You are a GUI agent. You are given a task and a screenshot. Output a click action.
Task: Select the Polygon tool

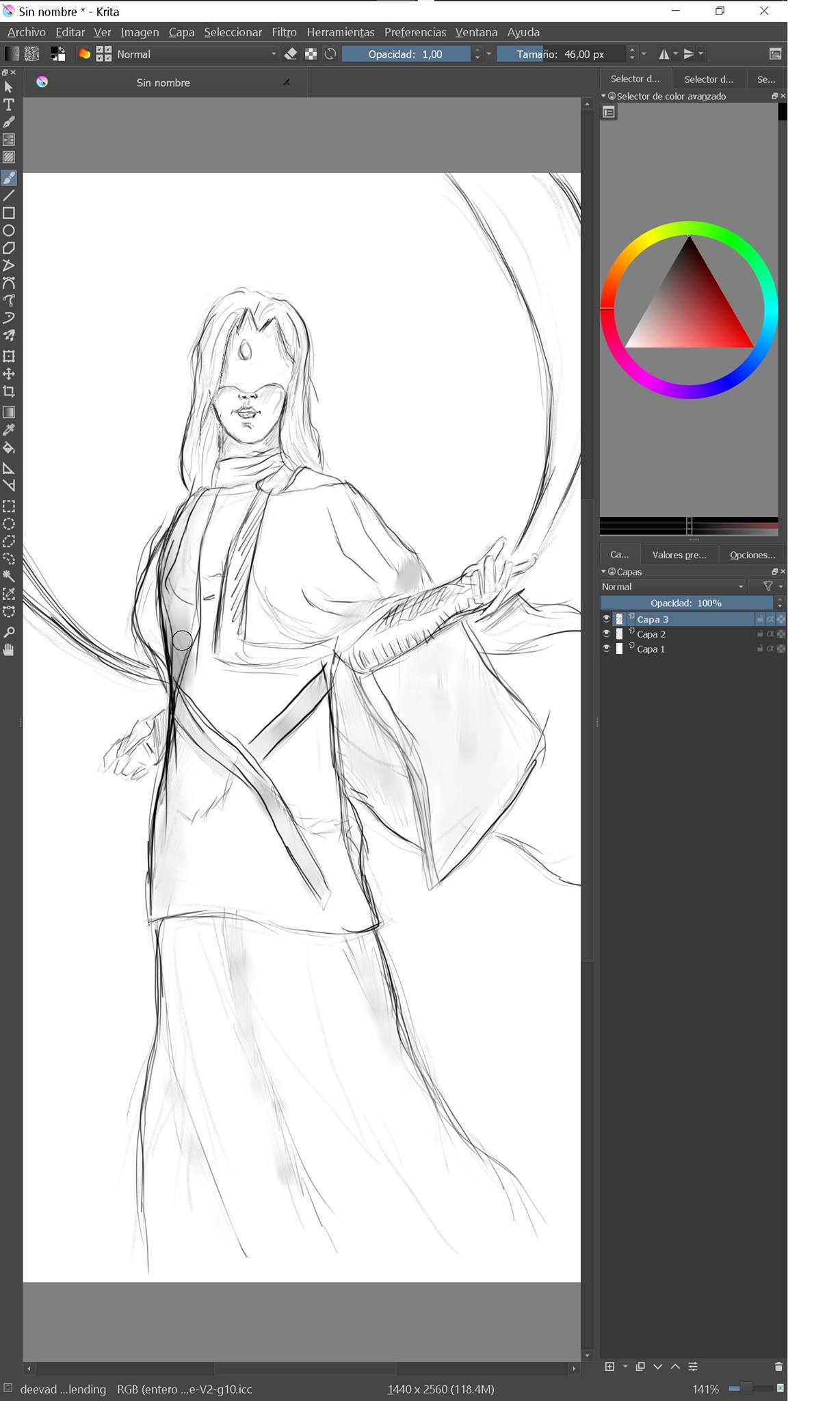[x=9, y=248]
